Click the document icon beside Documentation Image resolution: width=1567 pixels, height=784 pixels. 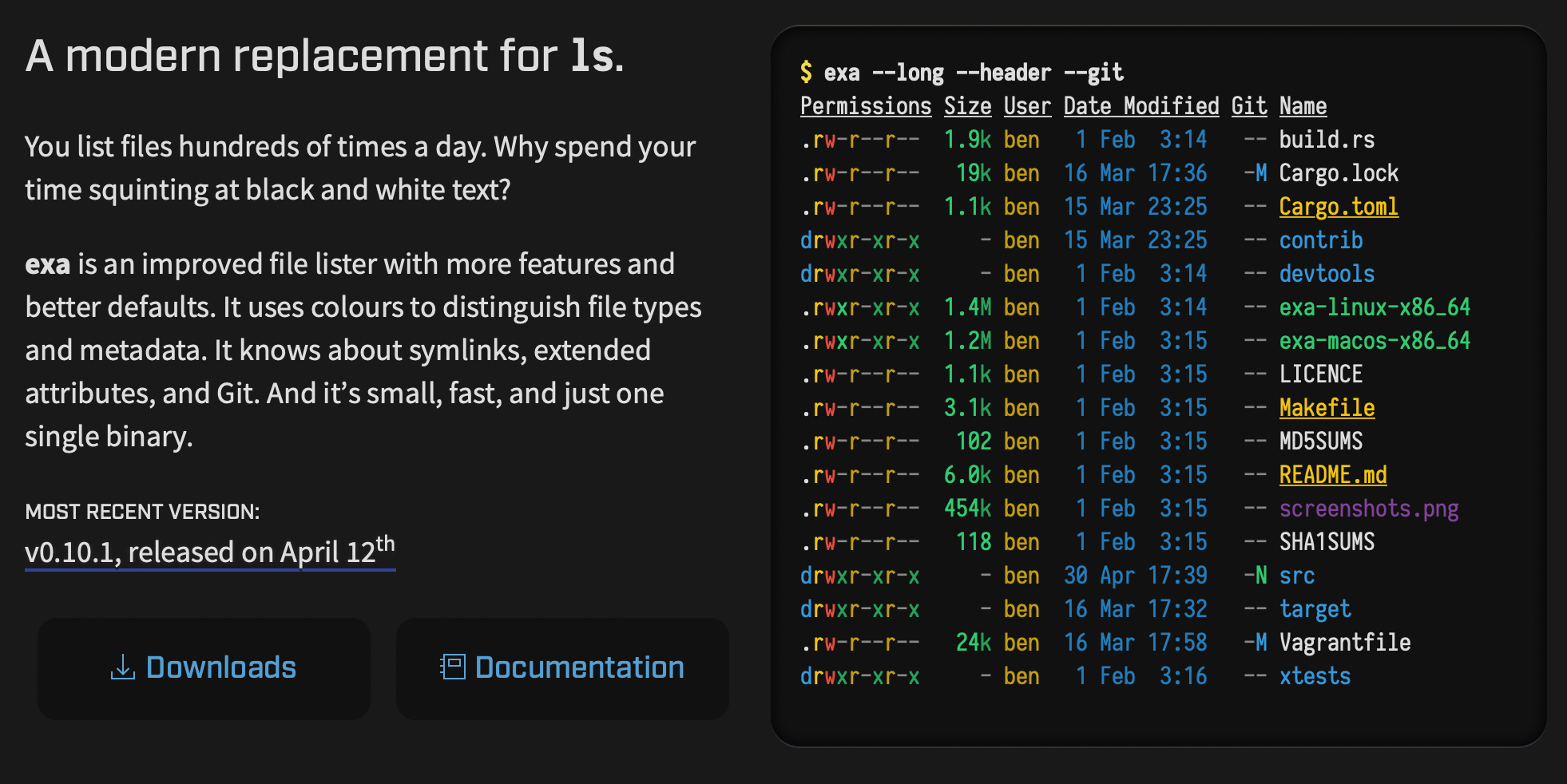(453, 667)
